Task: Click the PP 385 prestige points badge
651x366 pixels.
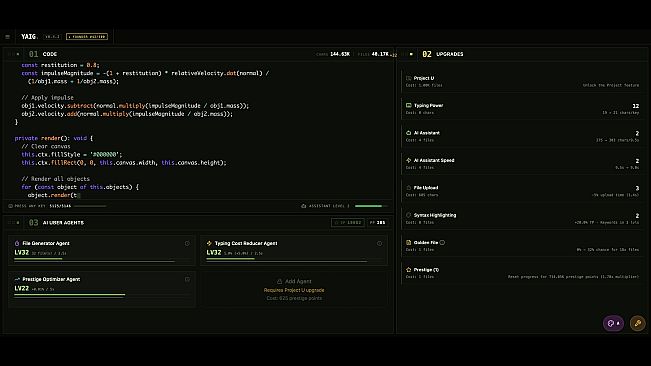Action: pos(377,222)
